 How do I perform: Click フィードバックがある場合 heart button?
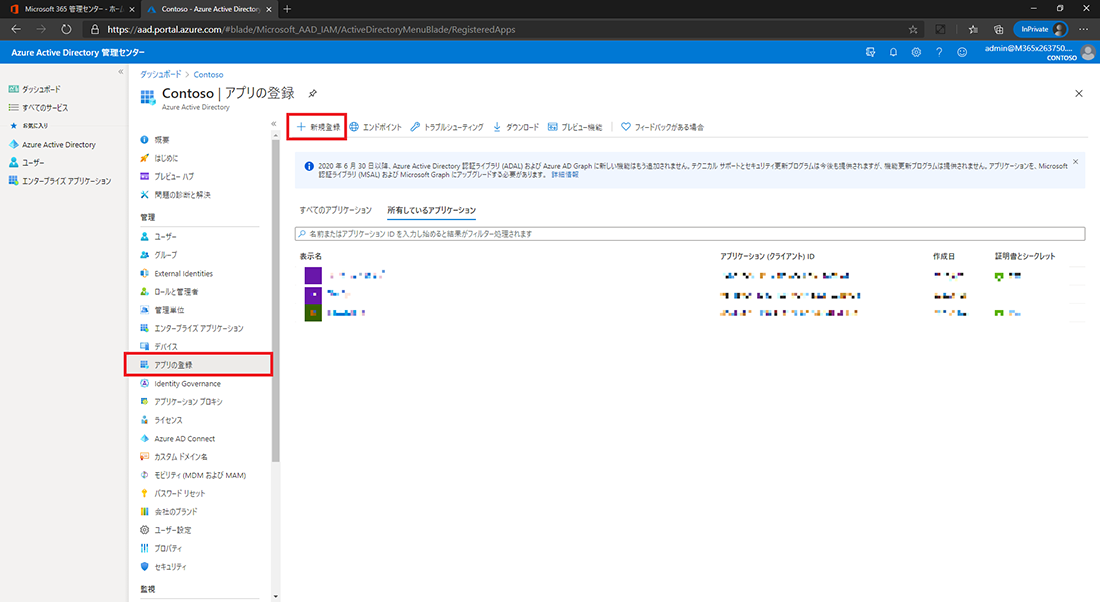[x=662, y=127]
